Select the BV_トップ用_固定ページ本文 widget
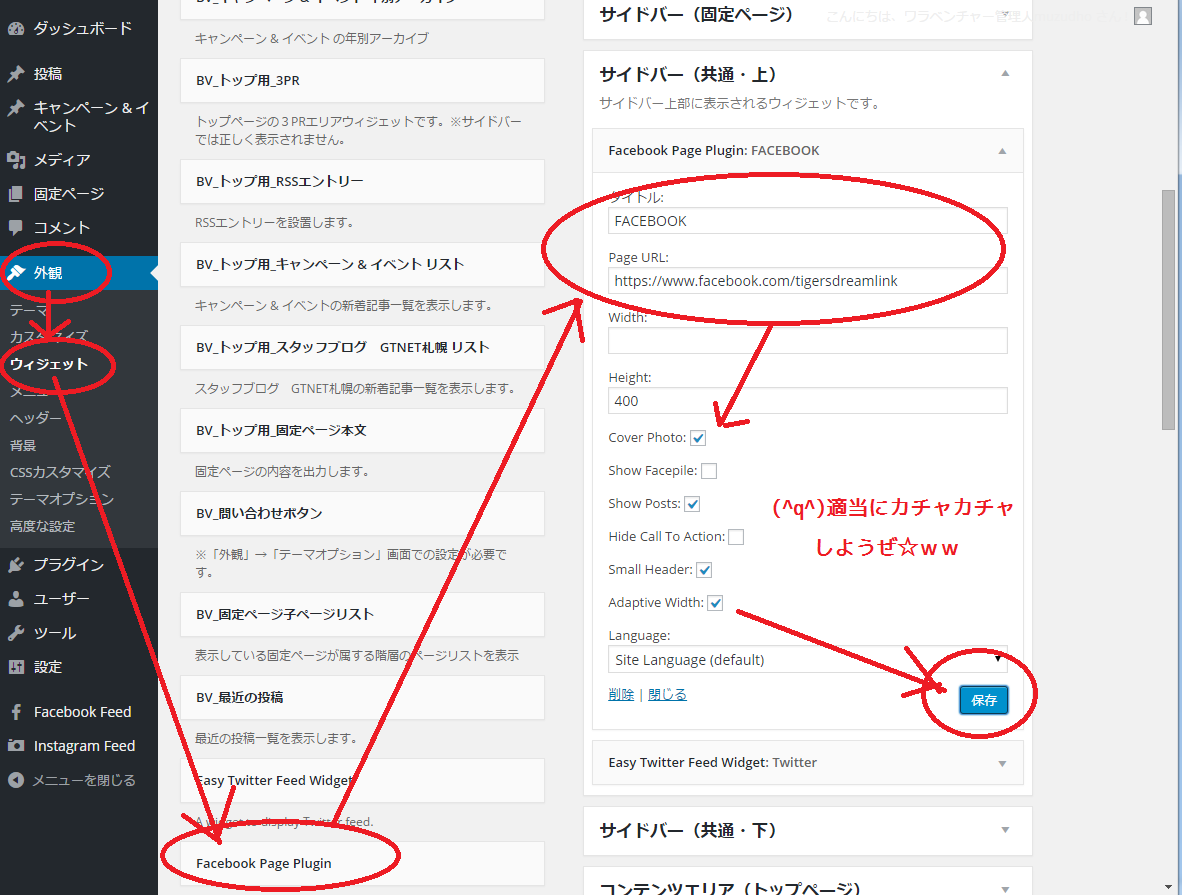This screenshot has height=895, width=1182. pyautogui.click(x=363, y=431)
